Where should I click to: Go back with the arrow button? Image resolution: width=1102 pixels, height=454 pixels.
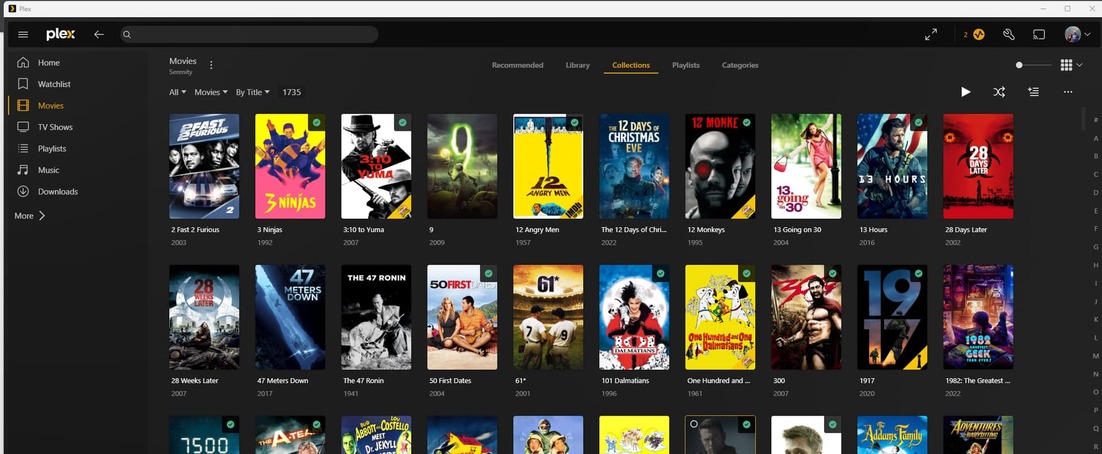[x=99, y=34]
